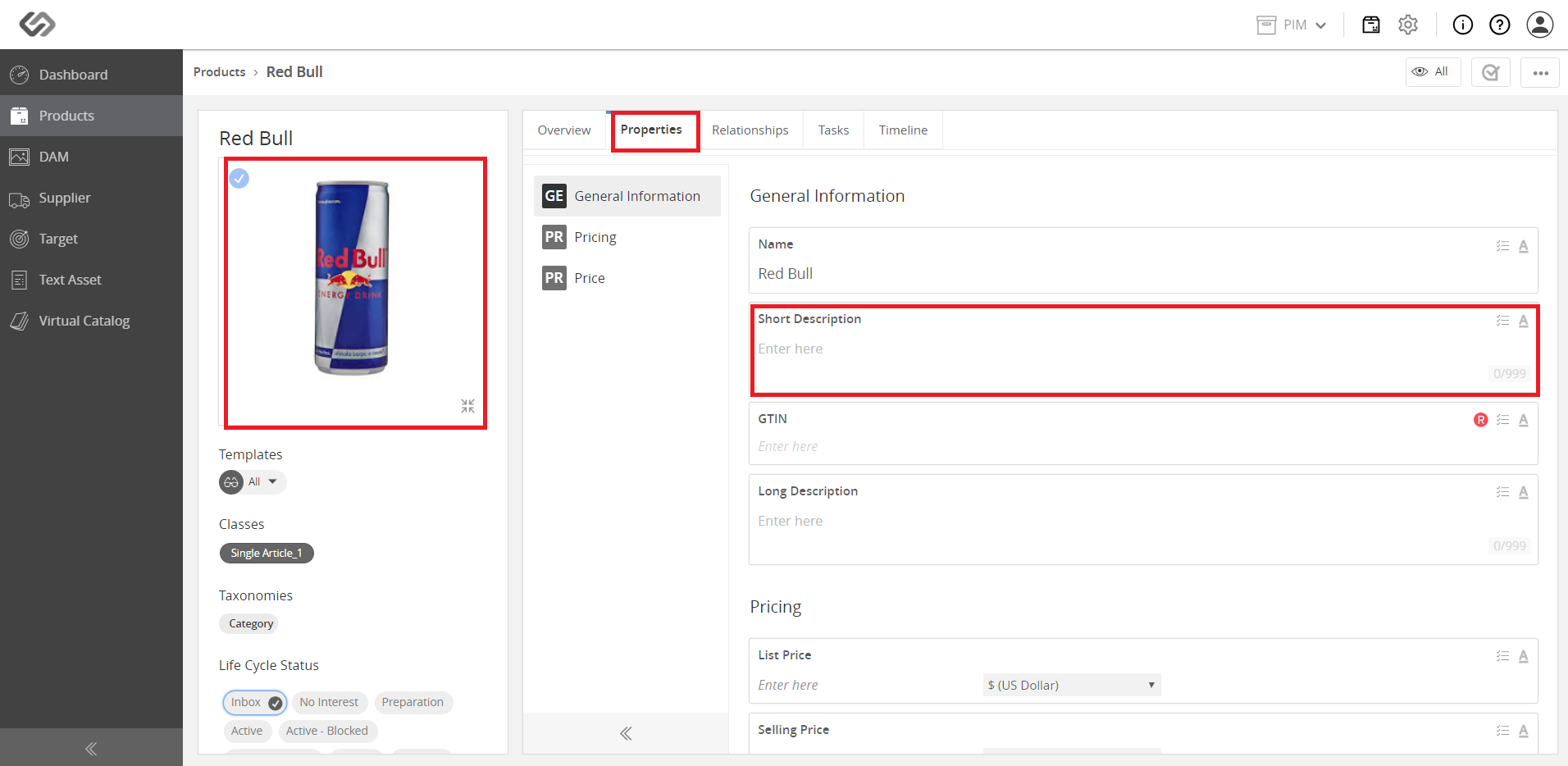Select the Inbox life cycle status

255,703
